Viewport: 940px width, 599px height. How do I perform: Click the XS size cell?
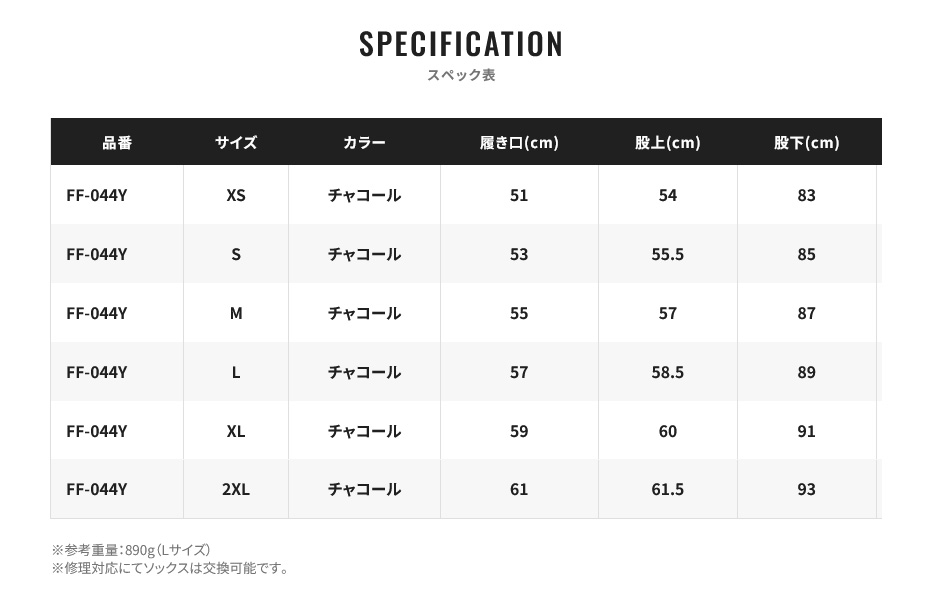[x=236, y=195]
